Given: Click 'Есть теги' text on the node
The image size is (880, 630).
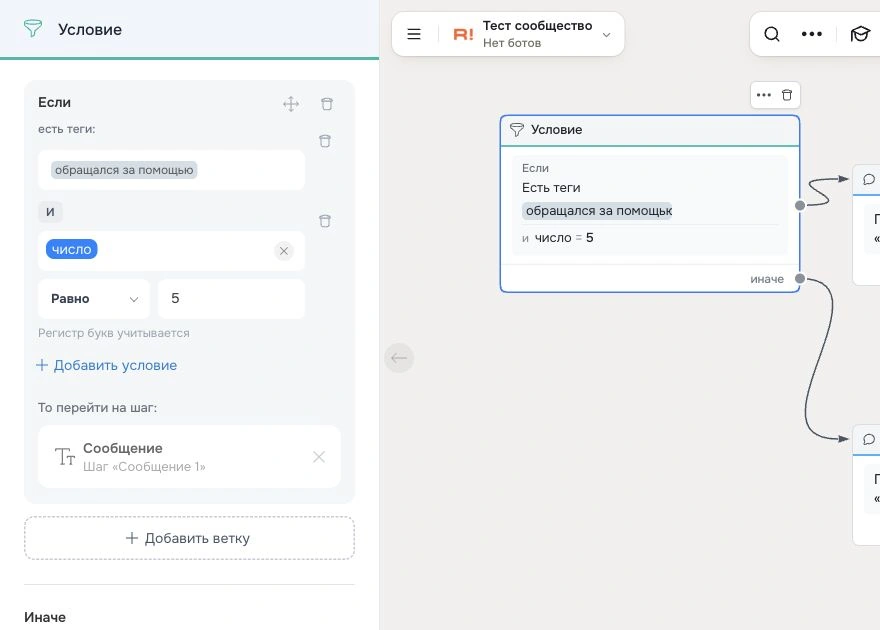Looking at the screenshot, I should (551, 188).
